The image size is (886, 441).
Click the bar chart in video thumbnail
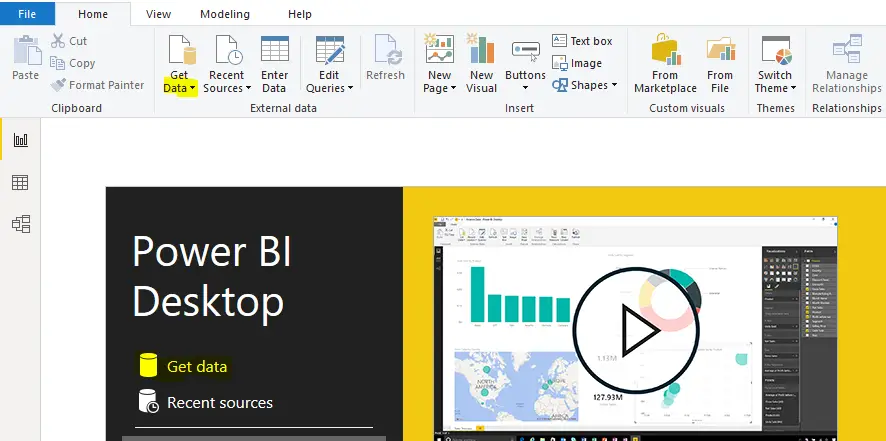tap(520, 294)
